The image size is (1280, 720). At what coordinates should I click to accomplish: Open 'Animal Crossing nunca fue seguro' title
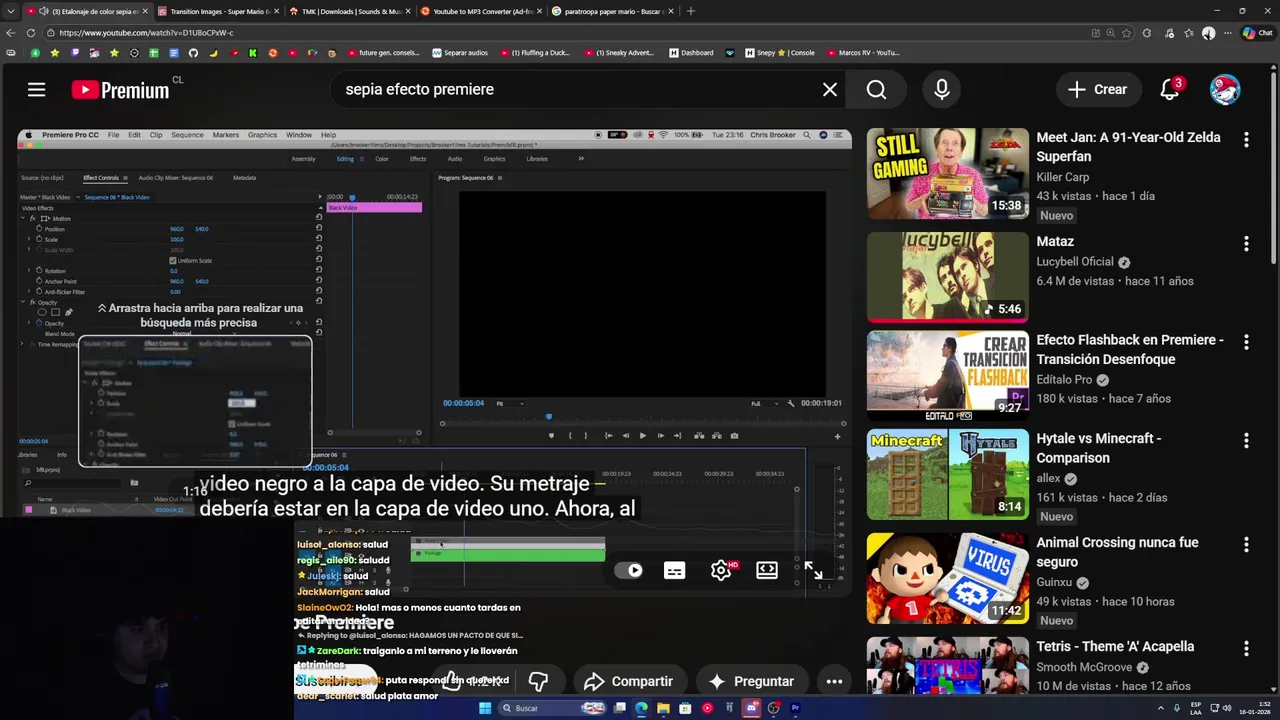click(x=1117, y=552)
